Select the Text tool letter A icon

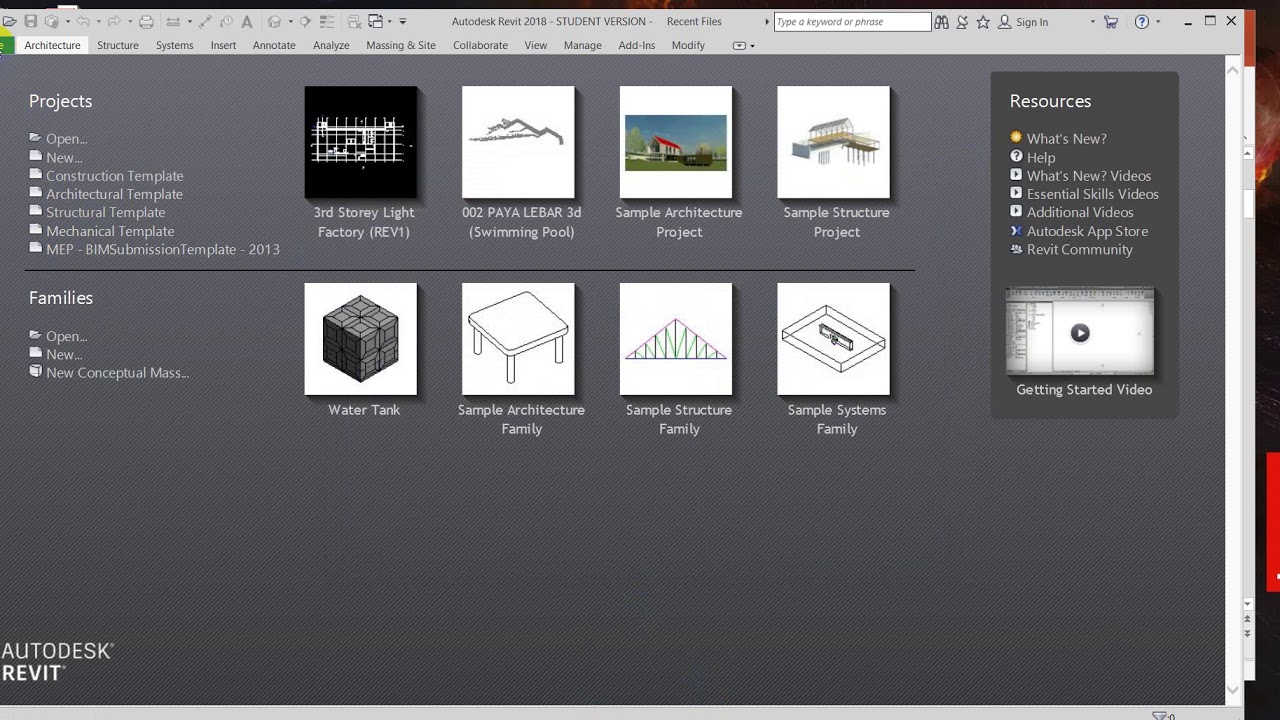click(x=247, y=21)
